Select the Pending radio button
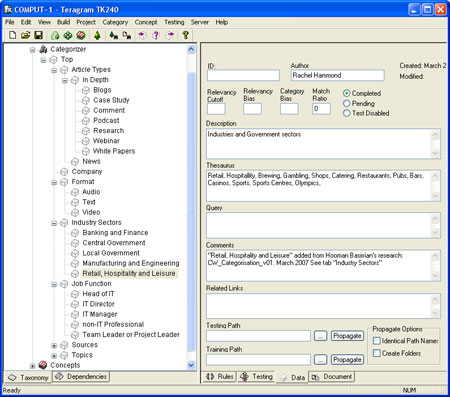Viewport: 450px width, 397px height. point(347,103)
